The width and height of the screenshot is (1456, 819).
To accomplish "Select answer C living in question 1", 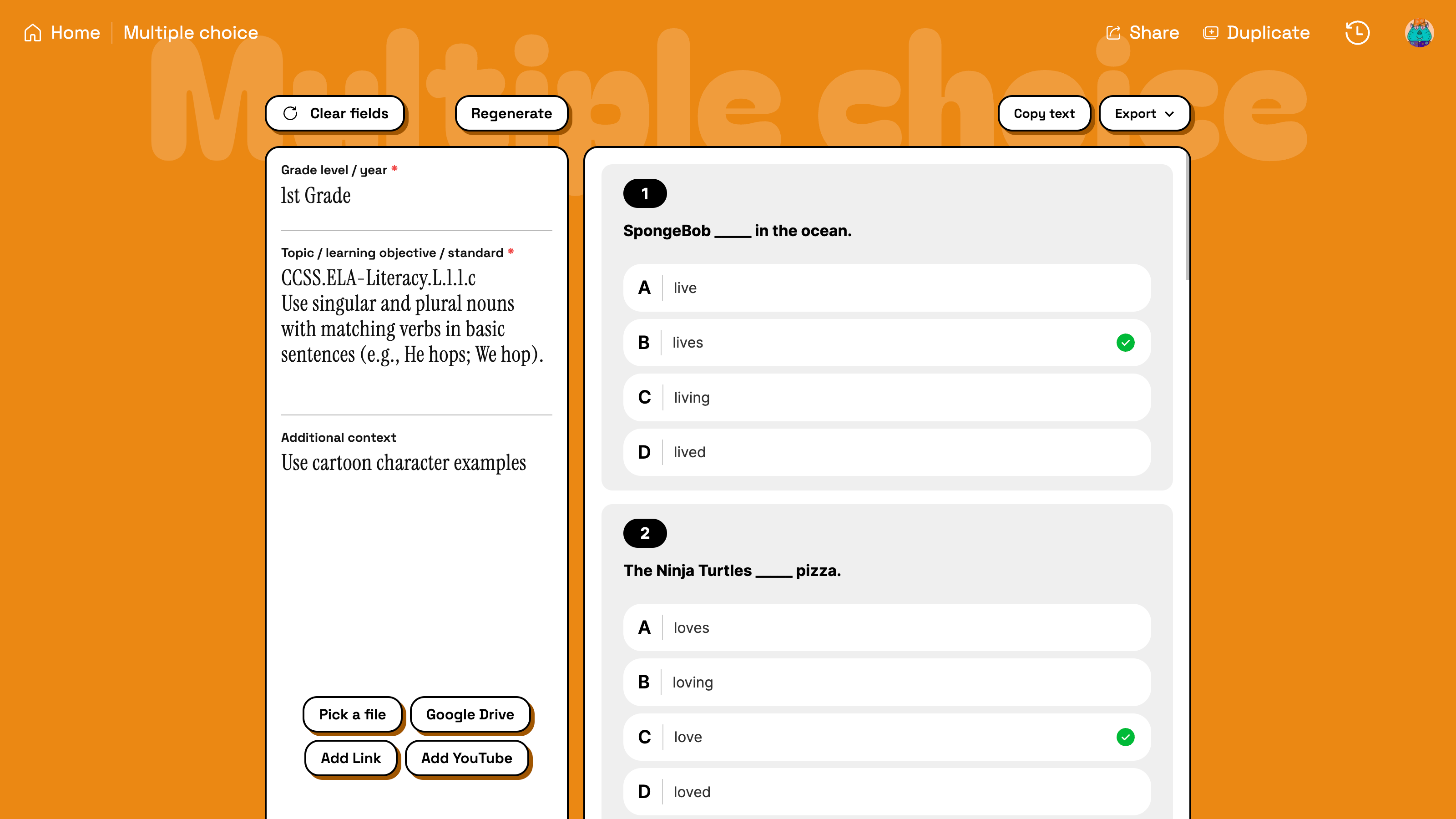I will click(886, 397).
